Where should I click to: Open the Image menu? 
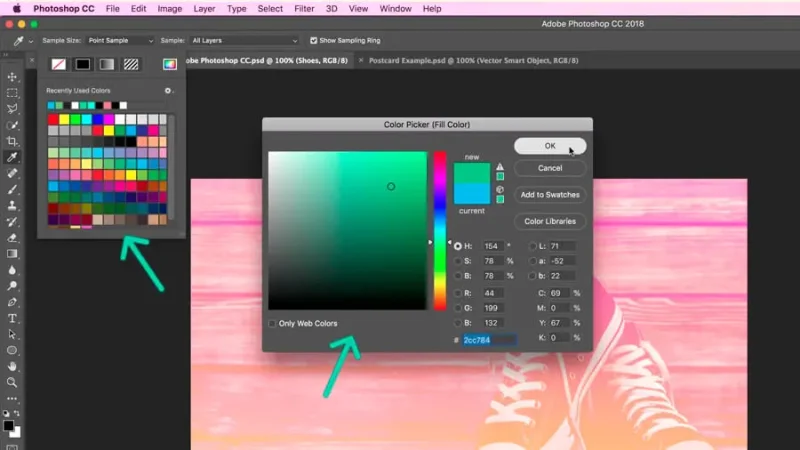point(169,9)
